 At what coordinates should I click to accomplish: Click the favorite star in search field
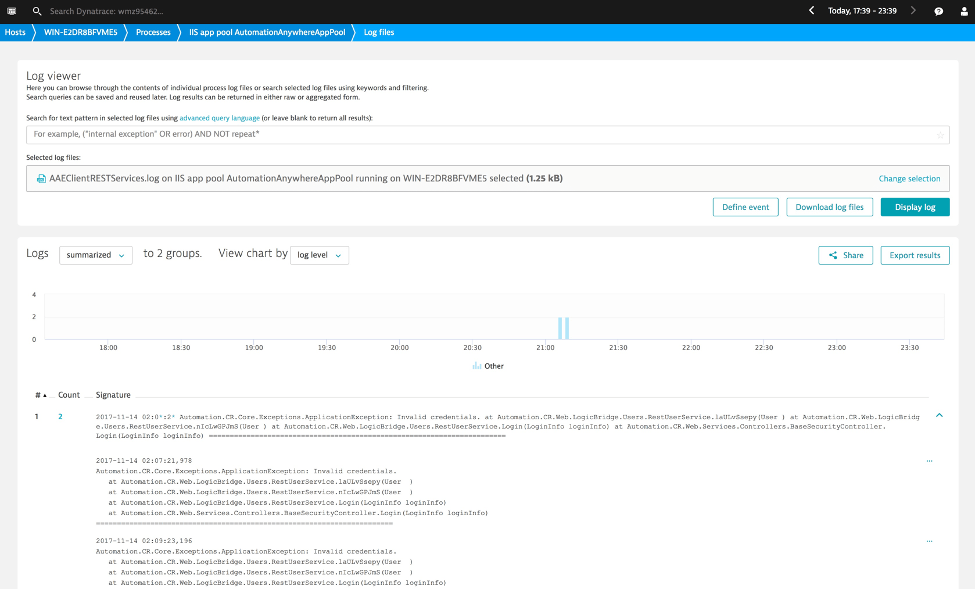tap(940, 135)
